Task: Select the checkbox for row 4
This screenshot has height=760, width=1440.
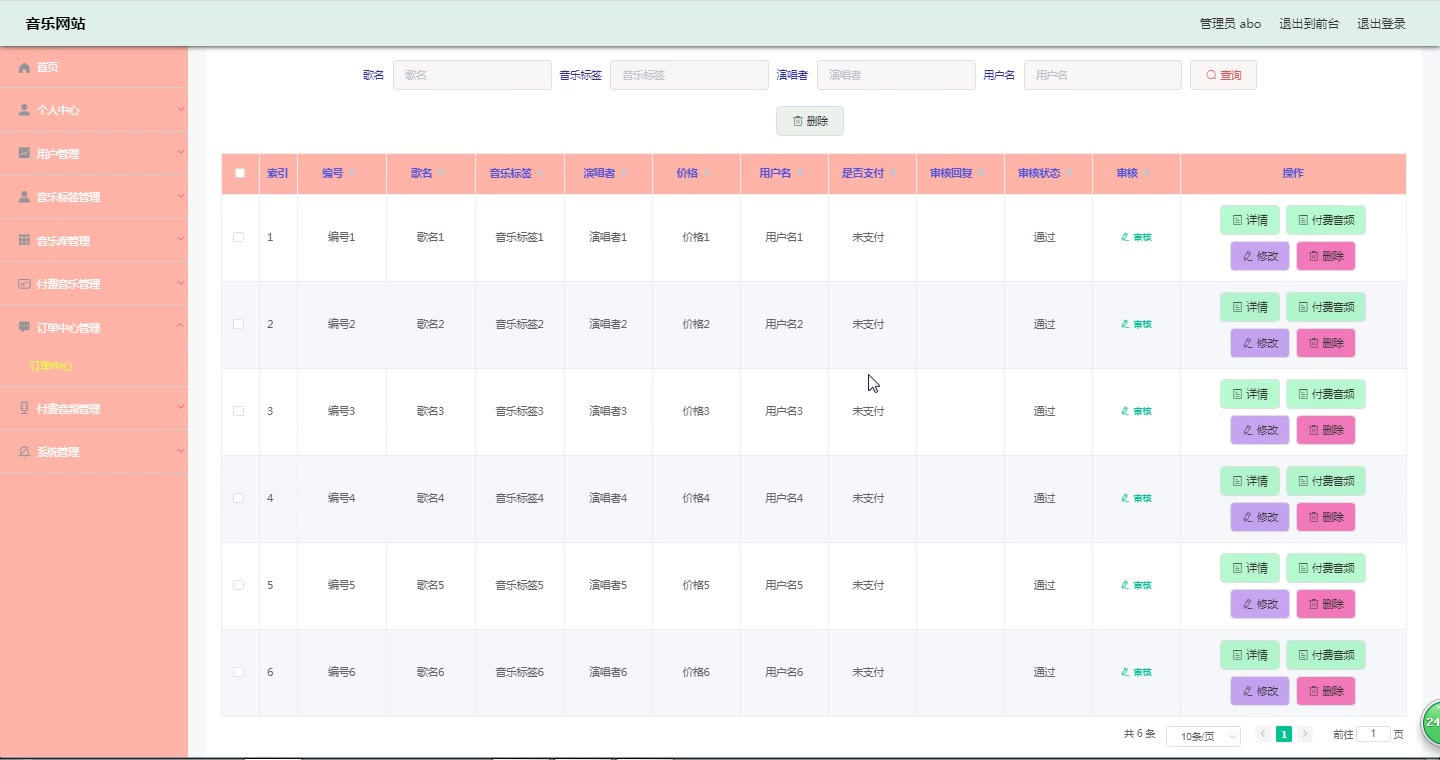Action: pos(238,498)
